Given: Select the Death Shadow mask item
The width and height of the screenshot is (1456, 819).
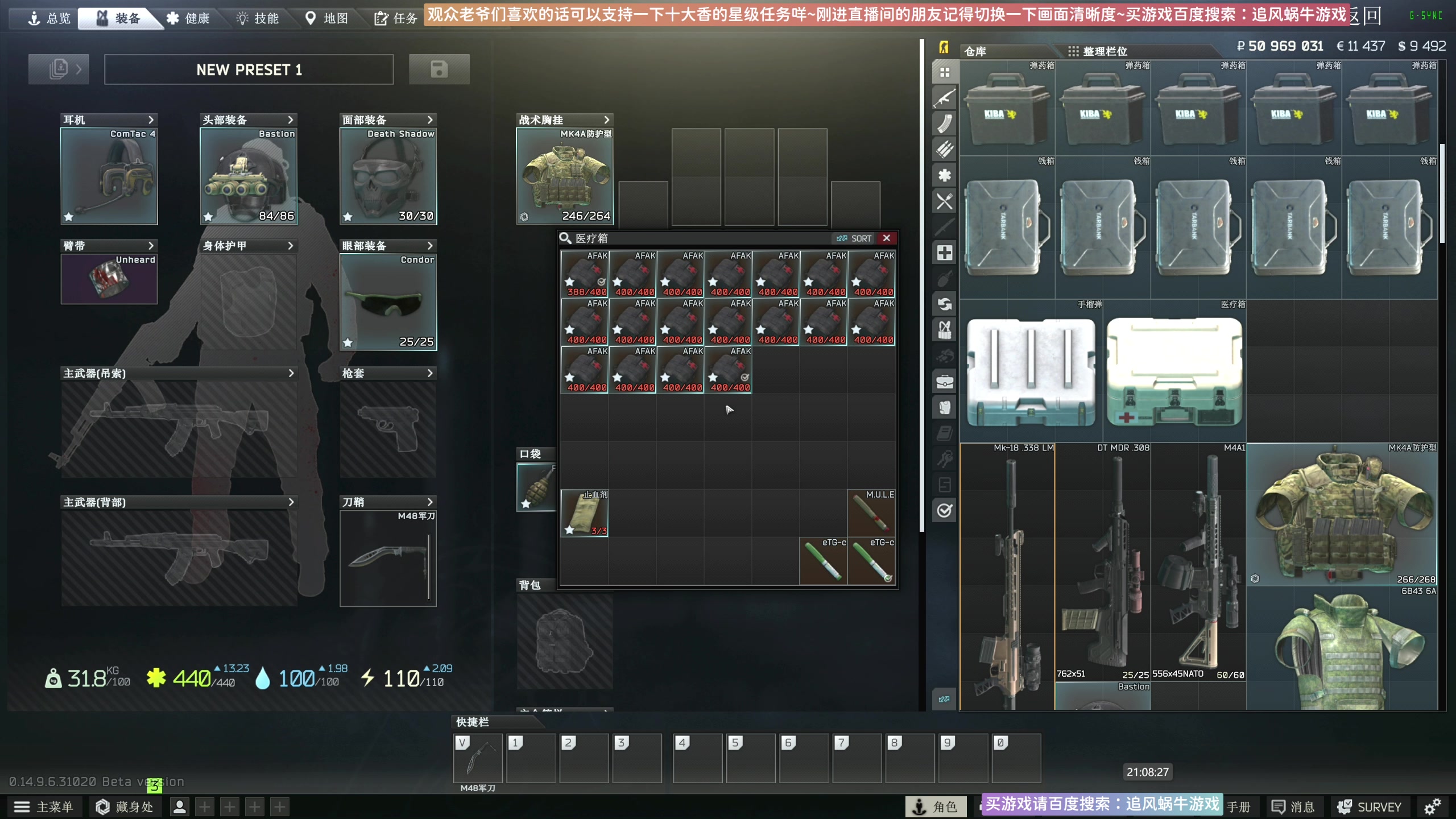Looking at the screenshot, I should point(388,176).
